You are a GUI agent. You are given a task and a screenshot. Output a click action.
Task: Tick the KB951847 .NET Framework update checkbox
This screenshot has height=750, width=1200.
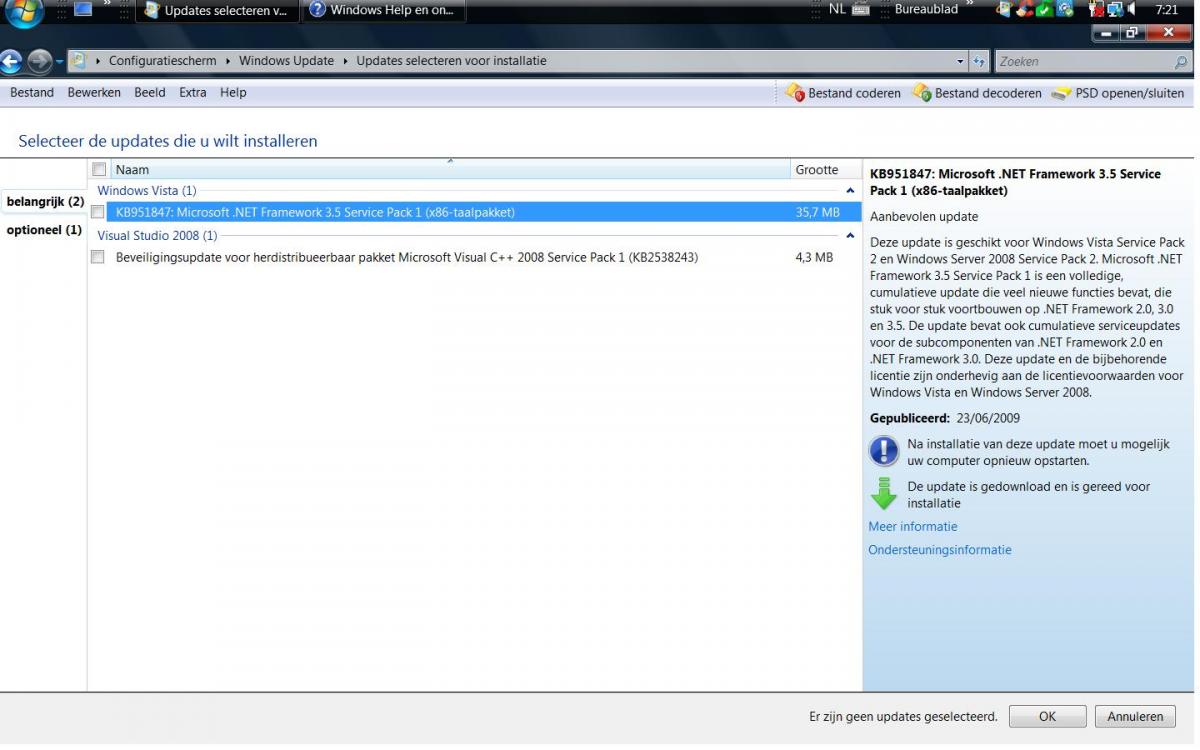97,212
